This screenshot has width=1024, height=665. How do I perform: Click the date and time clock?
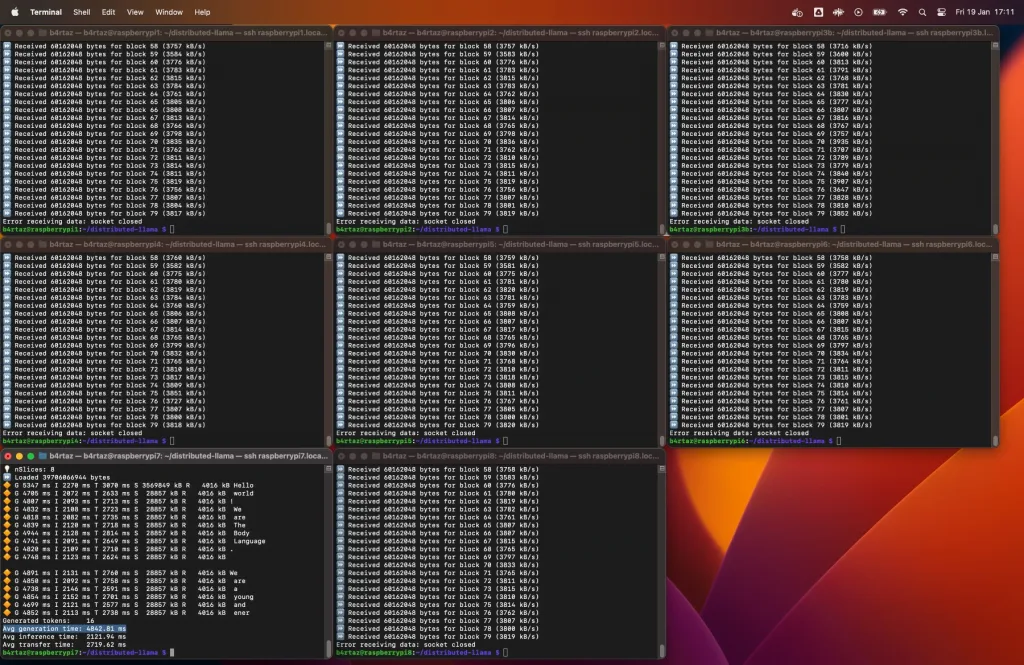985,12
